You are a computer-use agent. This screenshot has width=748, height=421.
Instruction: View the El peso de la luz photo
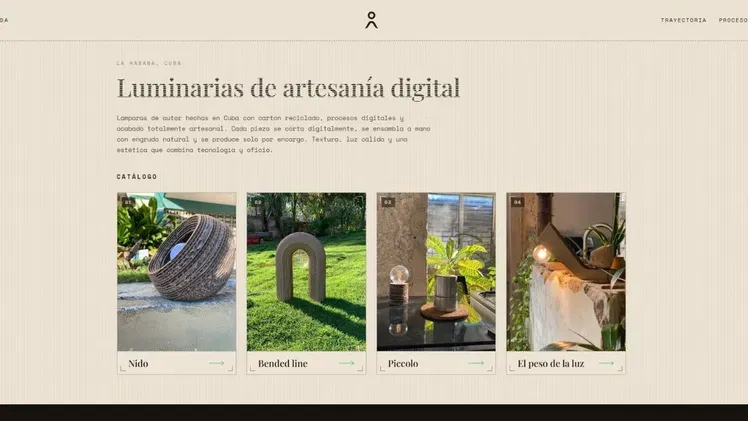tap(566, 272)
